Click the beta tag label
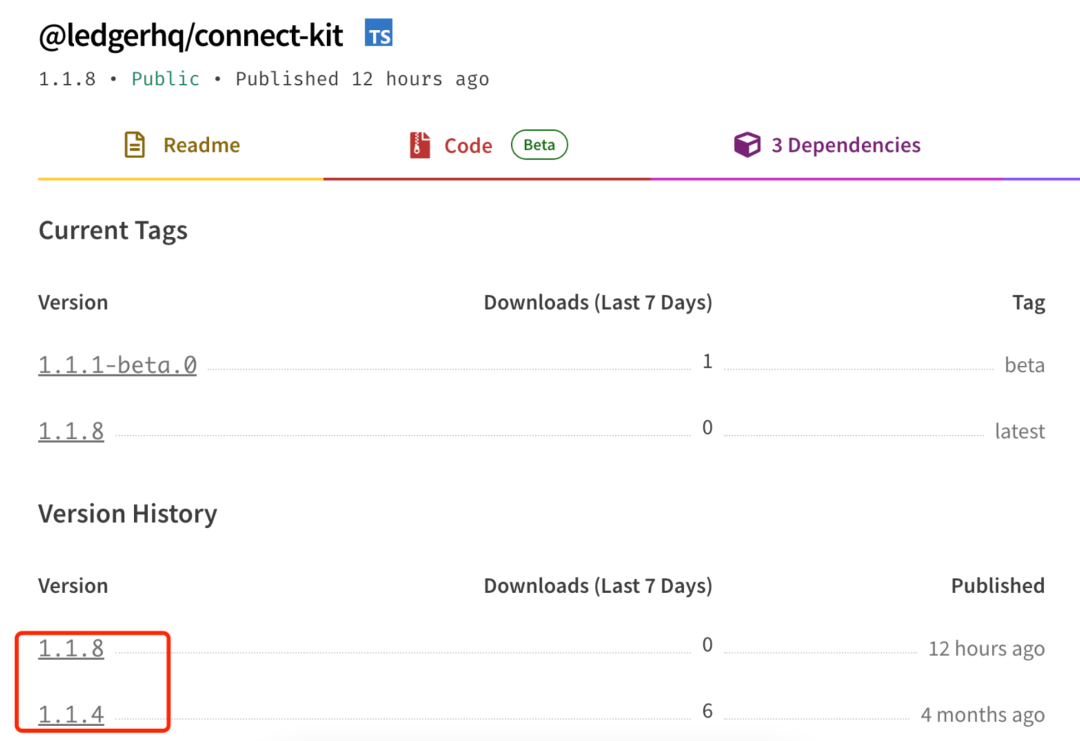This screenshot has width=1080, height=741. click(1024, 364)
